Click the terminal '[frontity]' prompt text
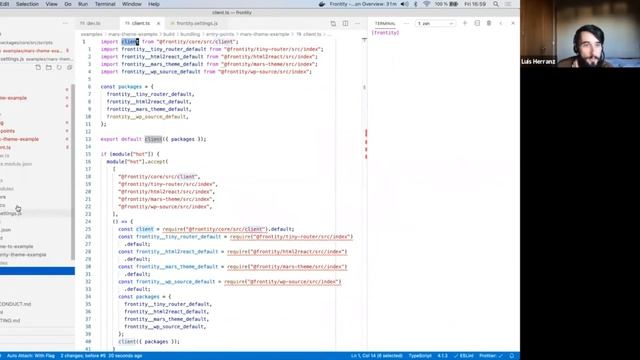This screenshot has height=360, width=640. [x=385, y=33]
